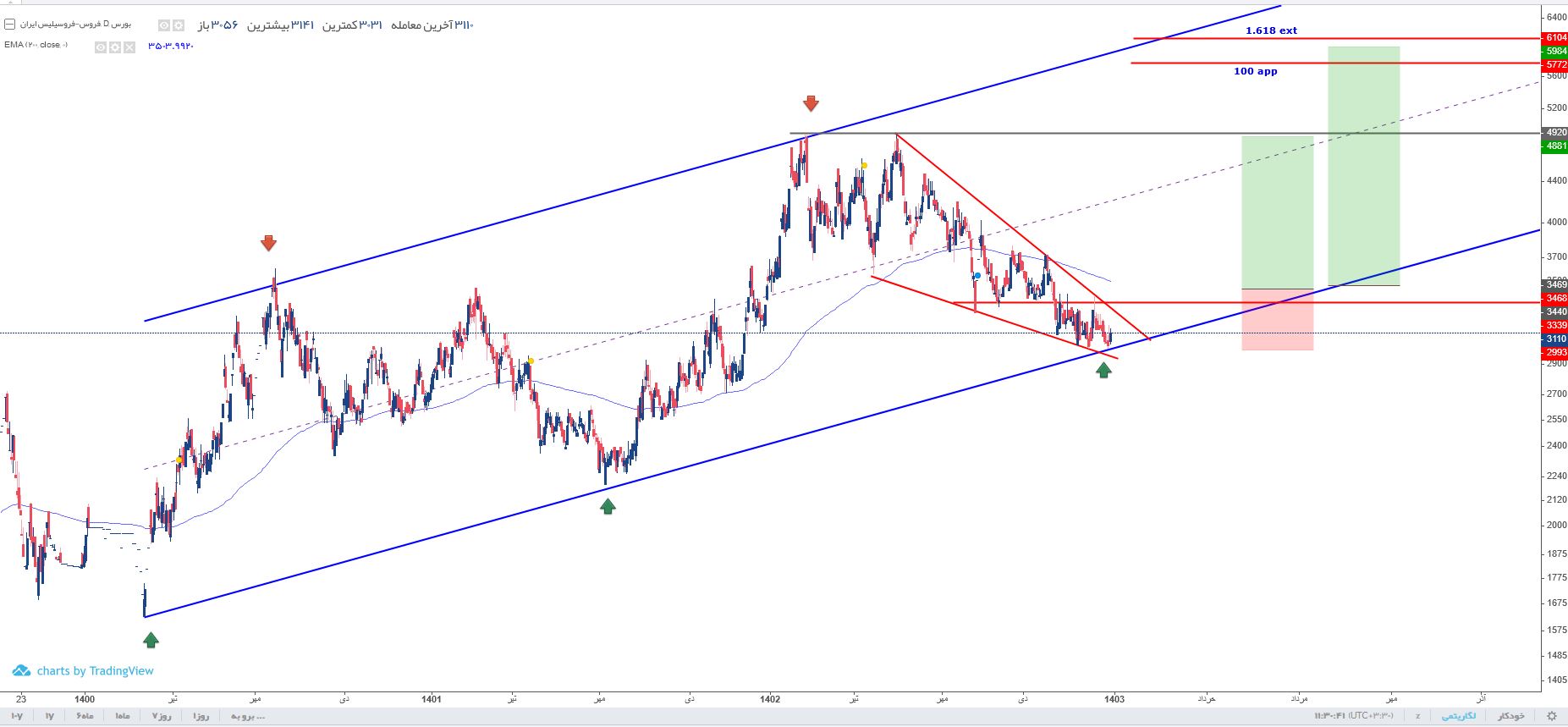Click the 2993 red stop price label
Image resolution: width=1568 pixels, height=727 pixels.
point(1556,353)
